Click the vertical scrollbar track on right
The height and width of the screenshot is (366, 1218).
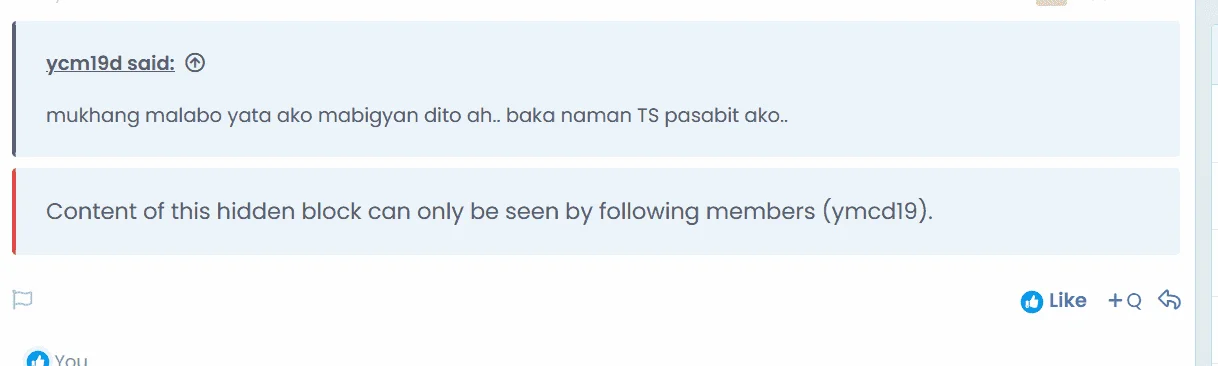[x=1204, y=183]
